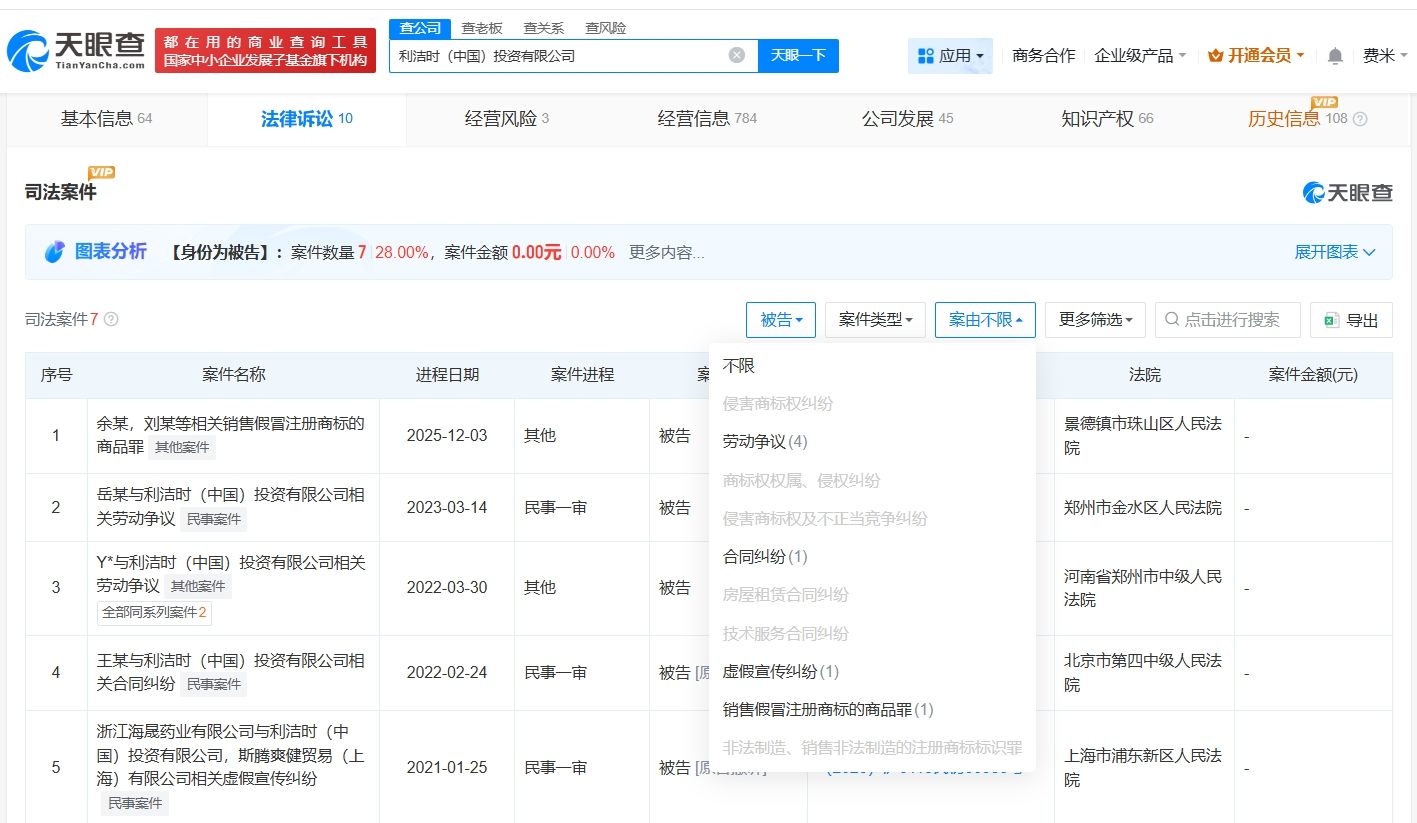Click the 点击进行搜索 search field
This screenshot has width=1417, height=823.
point(1228,320)
